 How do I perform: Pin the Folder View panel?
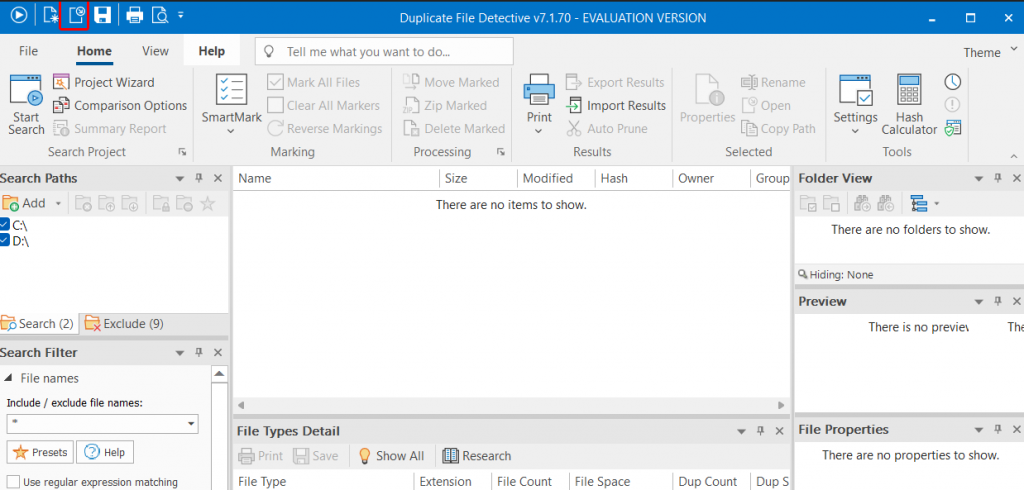pos(997,178)
